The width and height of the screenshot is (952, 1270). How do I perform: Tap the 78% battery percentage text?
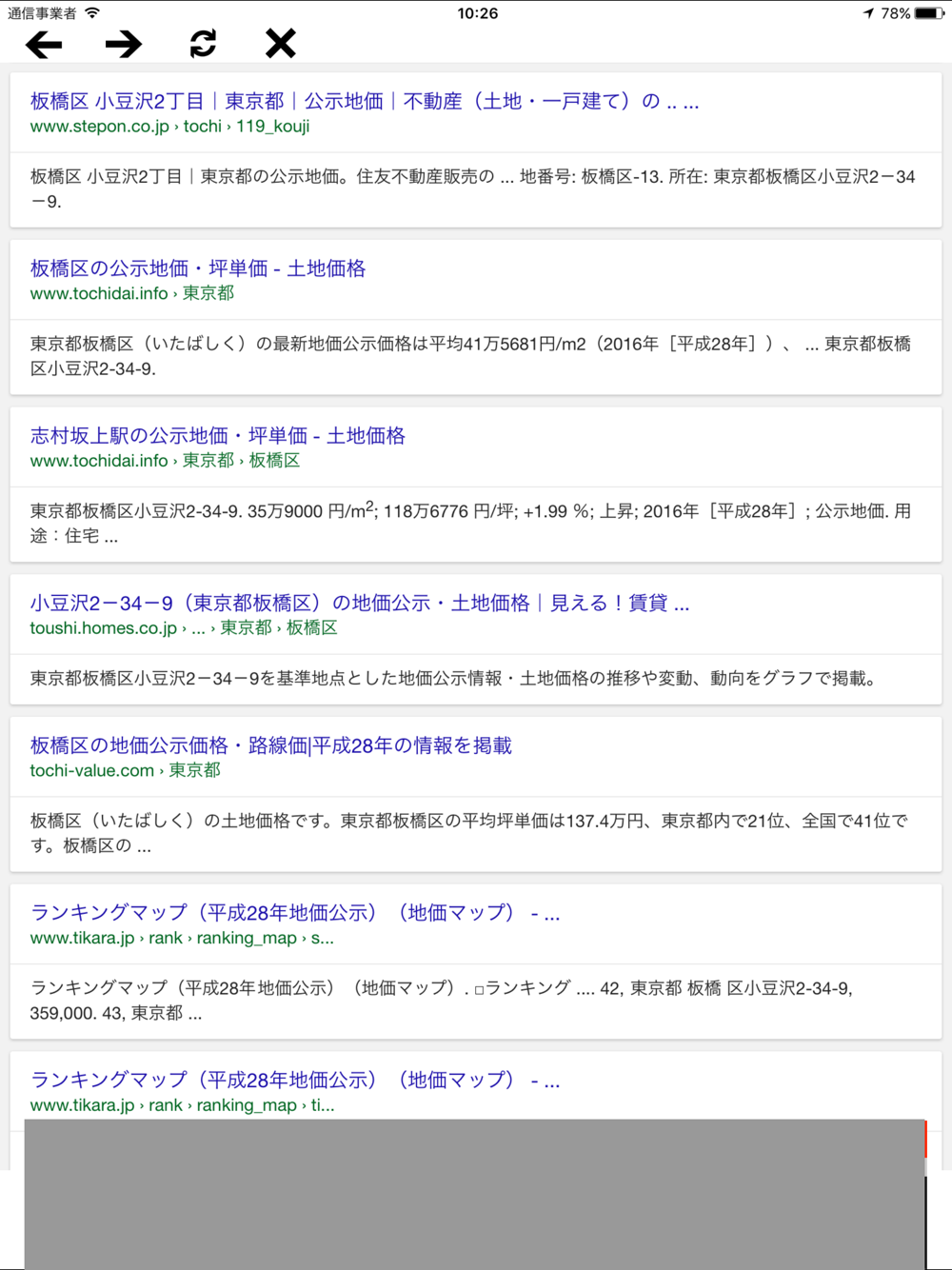coord(896,13)
